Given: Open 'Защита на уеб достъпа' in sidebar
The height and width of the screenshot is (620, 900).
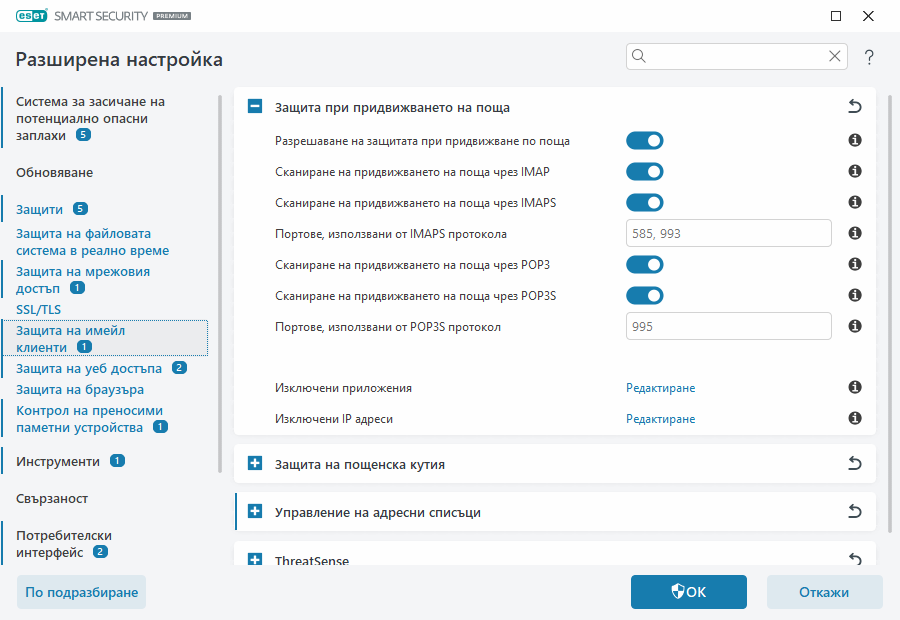Looking at the screenshot, I should point(89,368).
